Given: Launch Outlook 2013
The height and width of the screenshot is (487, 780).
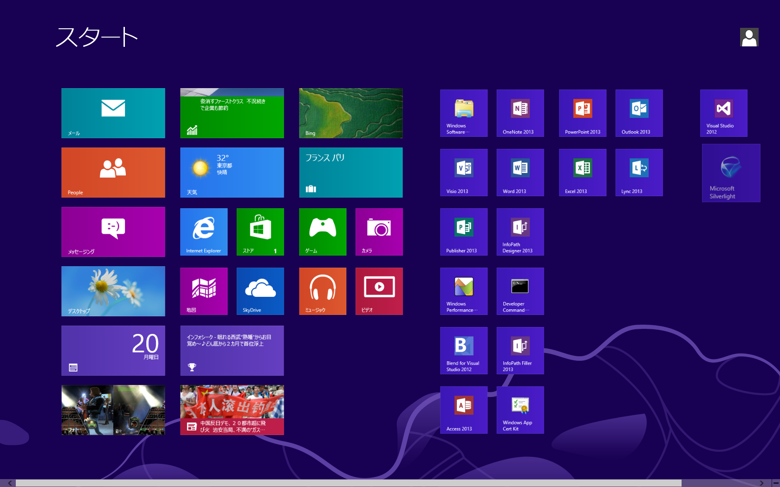Looking at the screenshot, I should [639, 113].
